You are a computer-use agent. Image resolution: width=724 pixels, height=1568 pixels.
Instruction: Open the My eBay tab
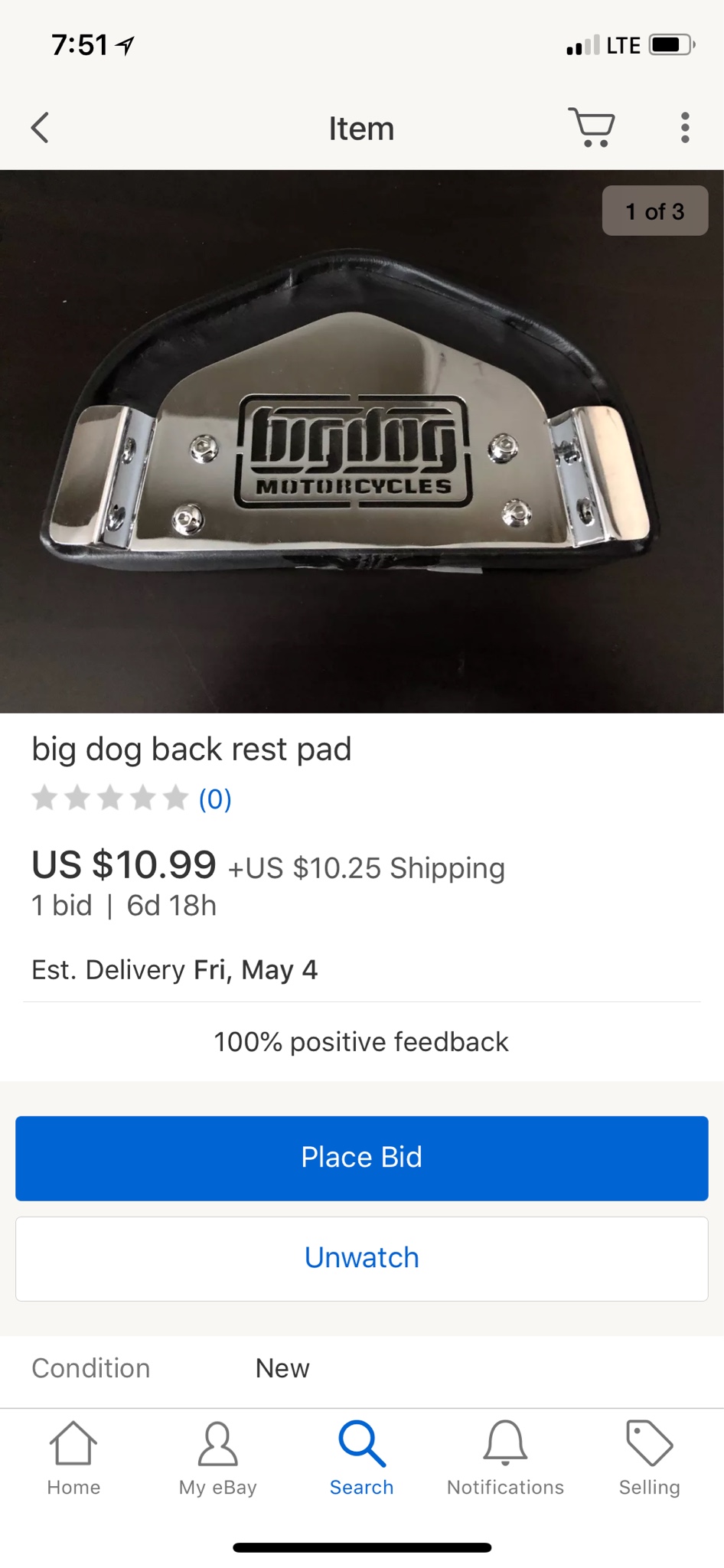(x=217, y=1459)
